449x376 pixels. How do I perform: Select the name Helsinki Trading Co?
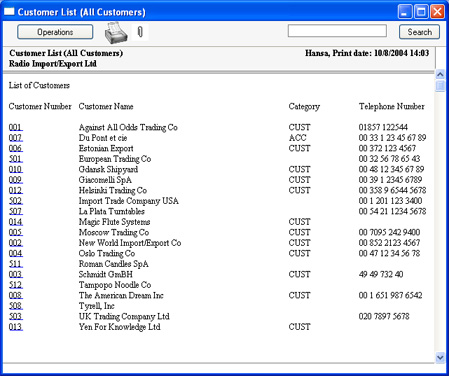tap(113, 190)
